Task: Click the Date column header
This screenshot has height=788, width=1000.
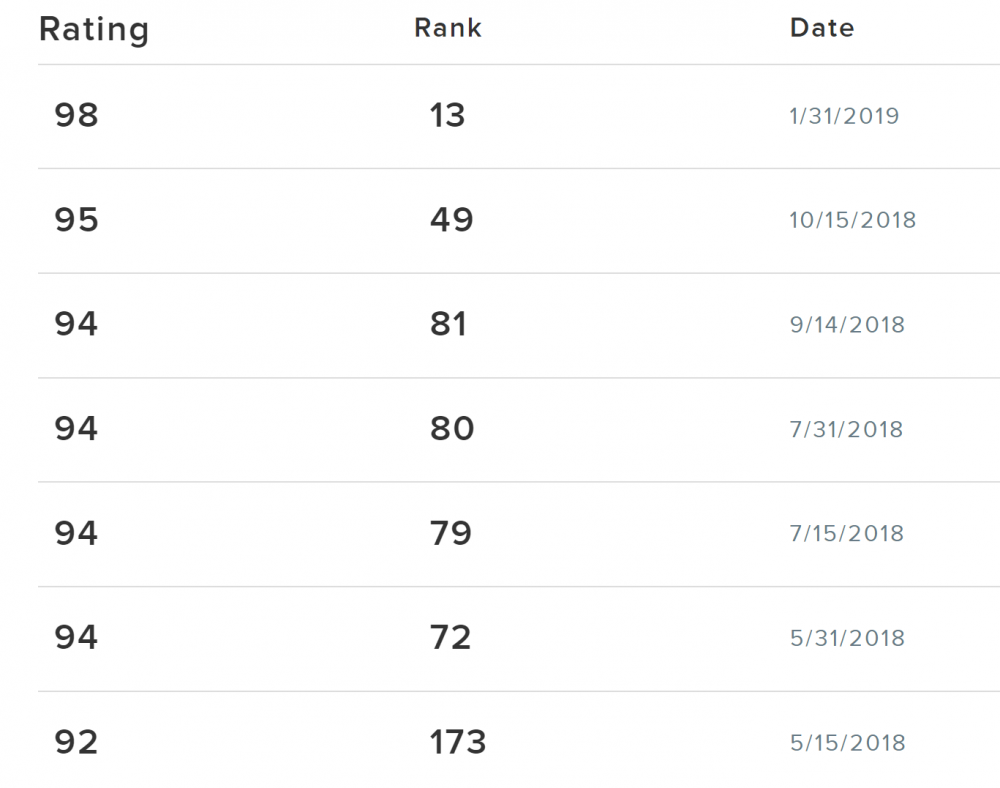Action: (x=822, y=28)
